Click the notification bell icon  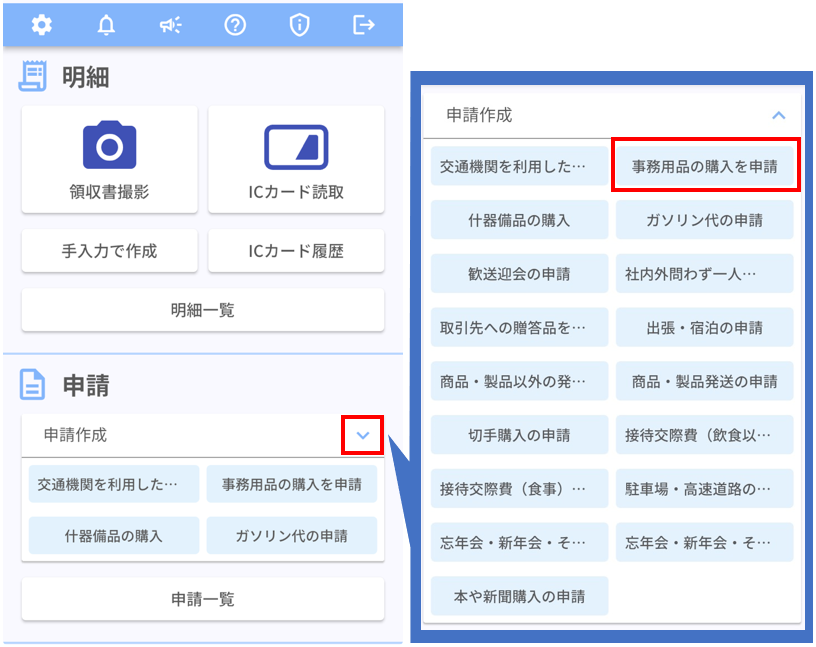106,25
